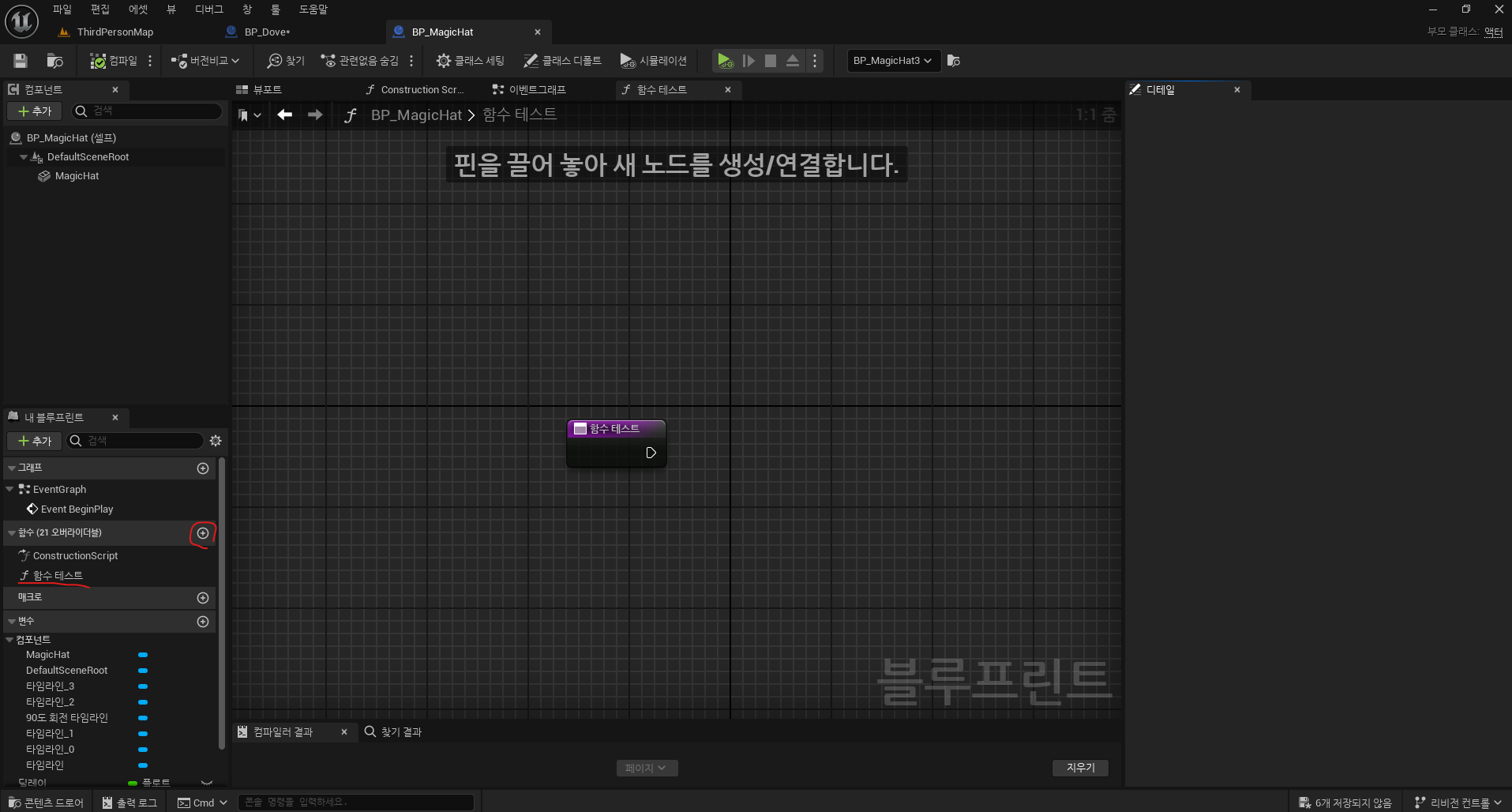1512x812 pixels.
Task: Select debug object in level icon
Action: point(954,61)
